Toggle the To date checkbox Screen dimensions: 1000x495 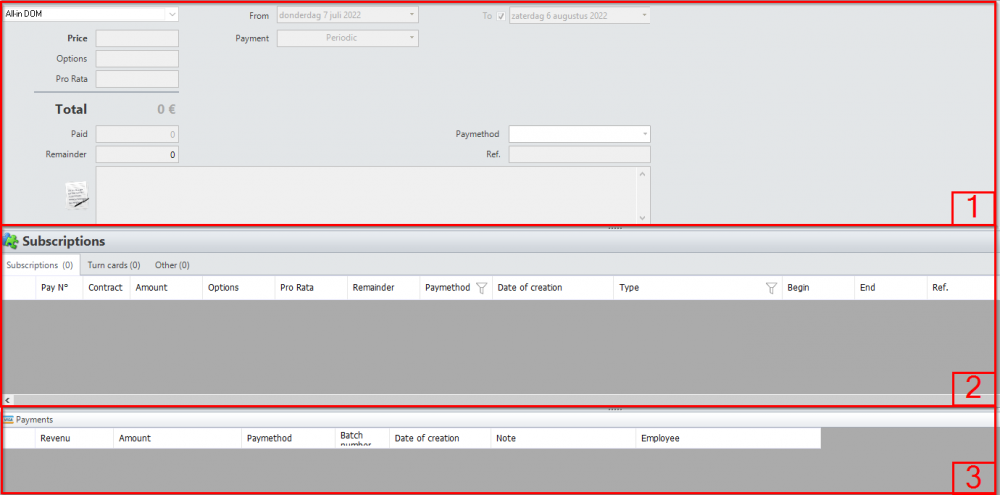pyautogui.click(x=501, y=16)
